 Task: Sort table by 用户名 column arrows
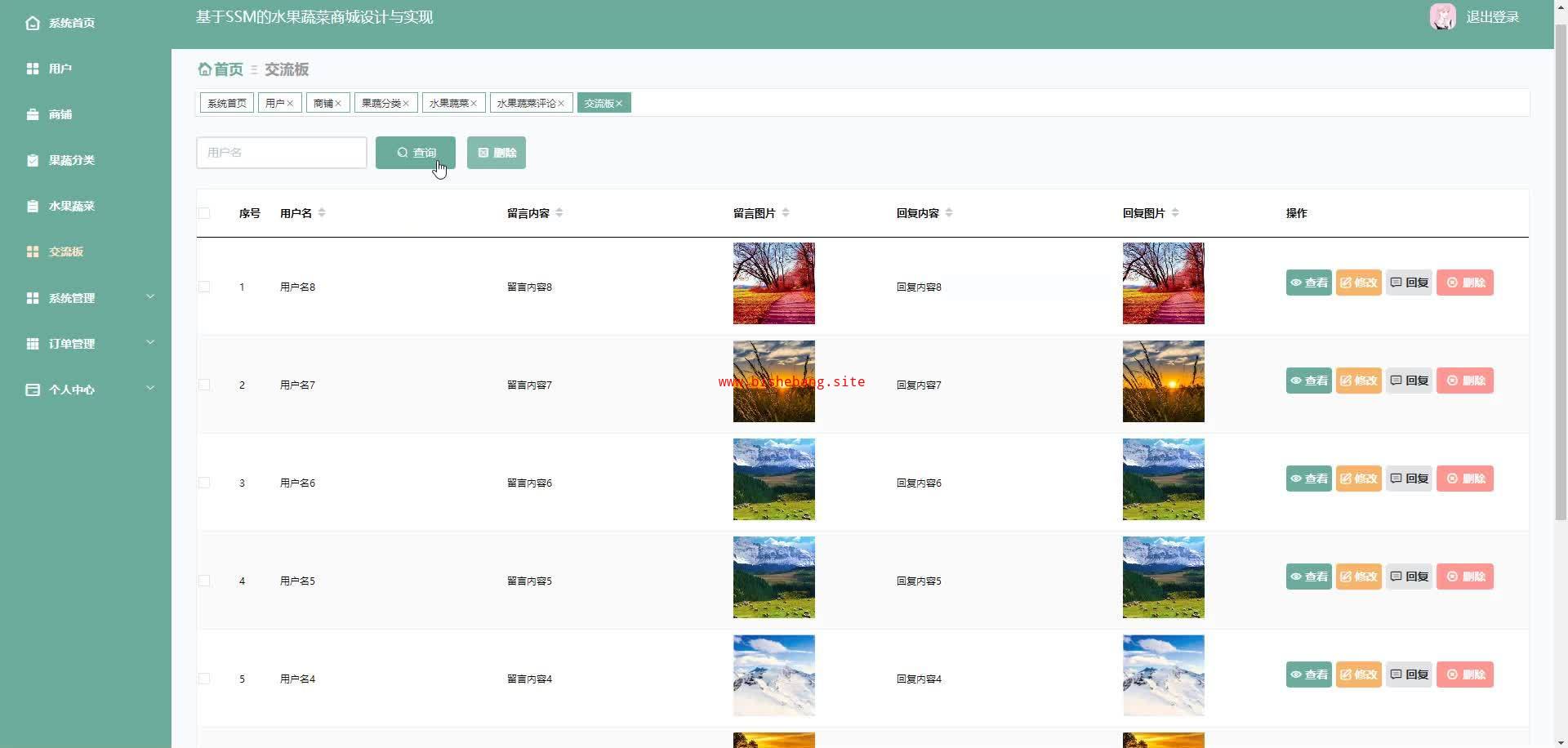pyautogui.click(x=322, y=213)
